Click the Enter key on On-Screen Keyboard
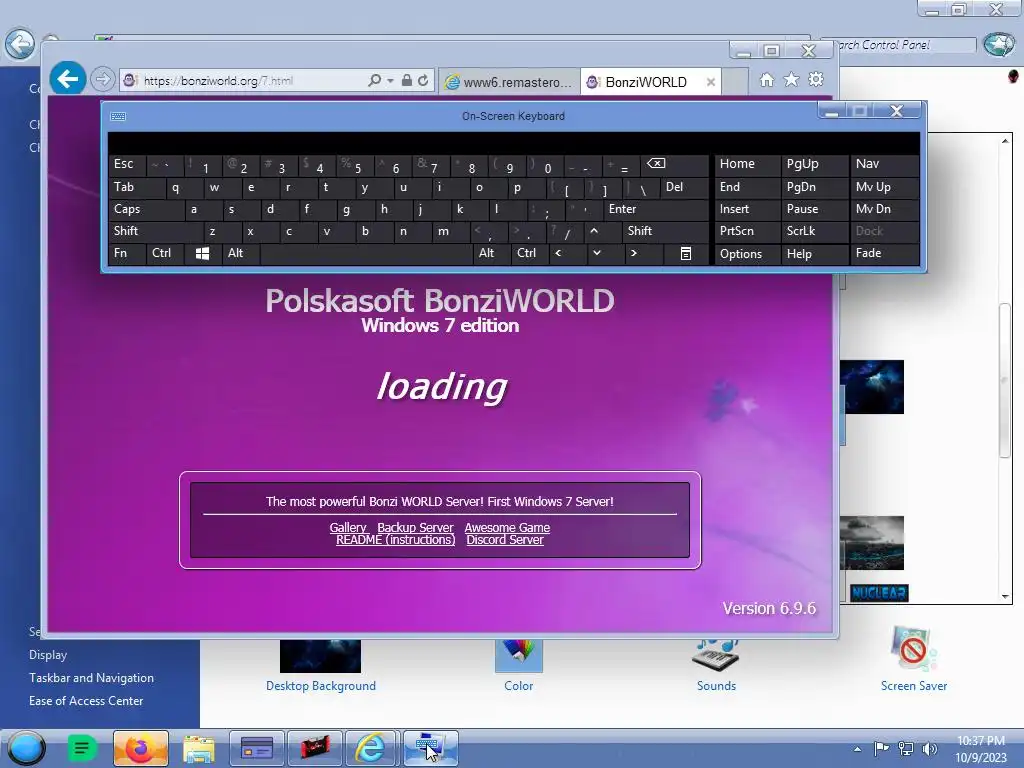 pos(656,209)
